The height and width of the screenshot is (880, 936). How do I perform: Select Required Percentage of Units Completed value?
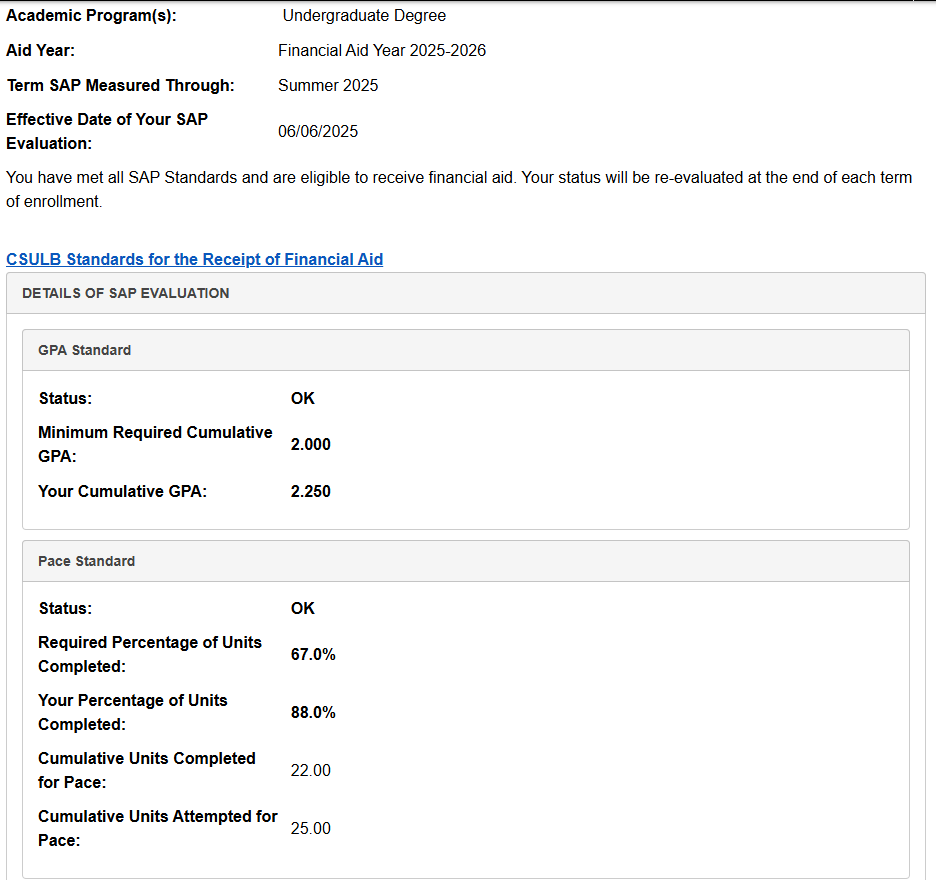click(x=313, y=654)
